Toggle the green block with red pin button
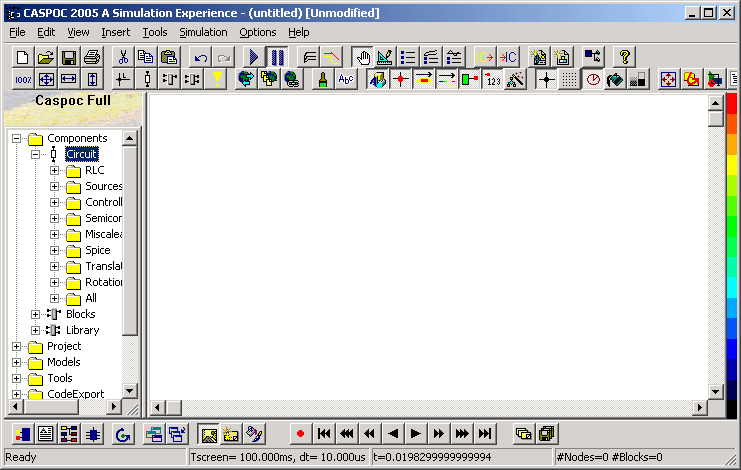 coord(470,79)
